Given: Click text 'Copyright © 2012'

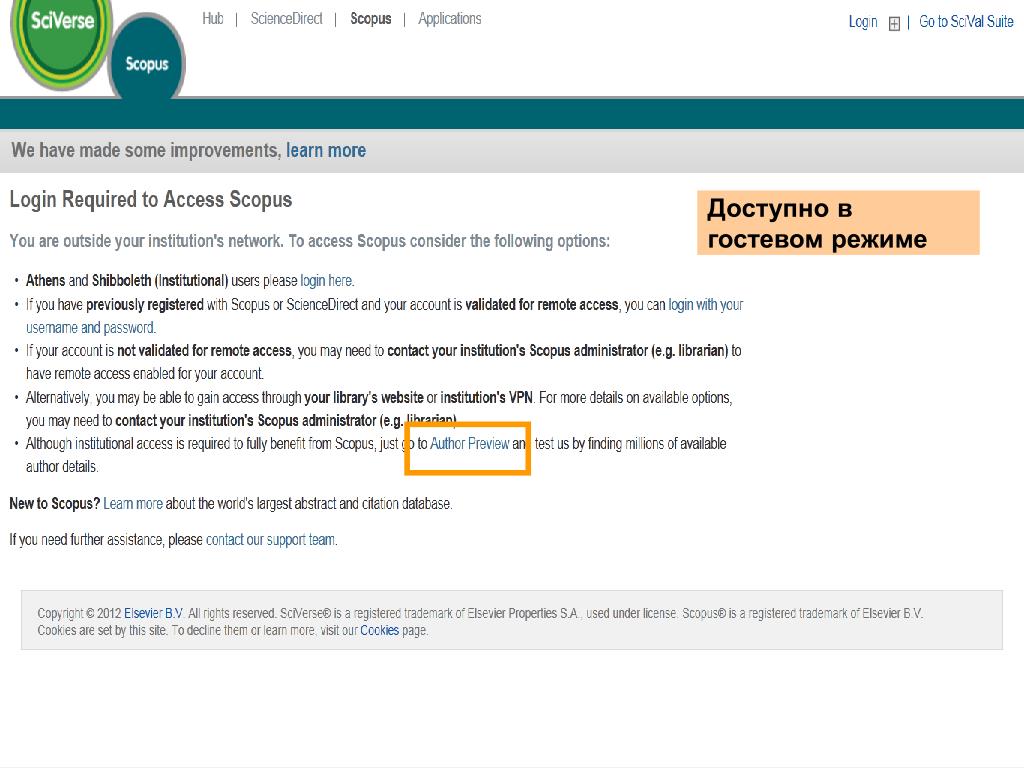Looking at the screenshot, I should click(x=79, y=613).
